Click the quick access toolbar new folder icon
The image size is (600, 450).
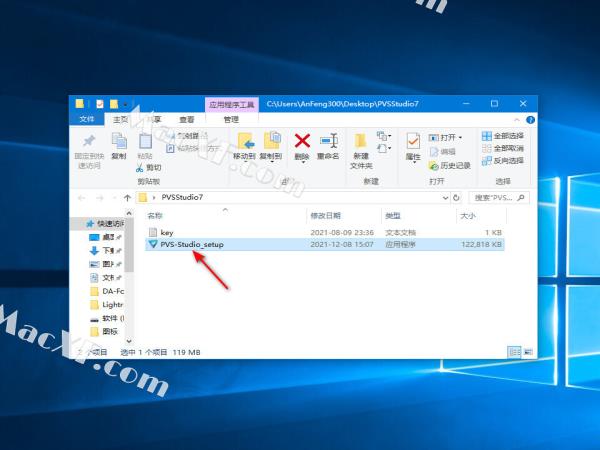(114, 104)
